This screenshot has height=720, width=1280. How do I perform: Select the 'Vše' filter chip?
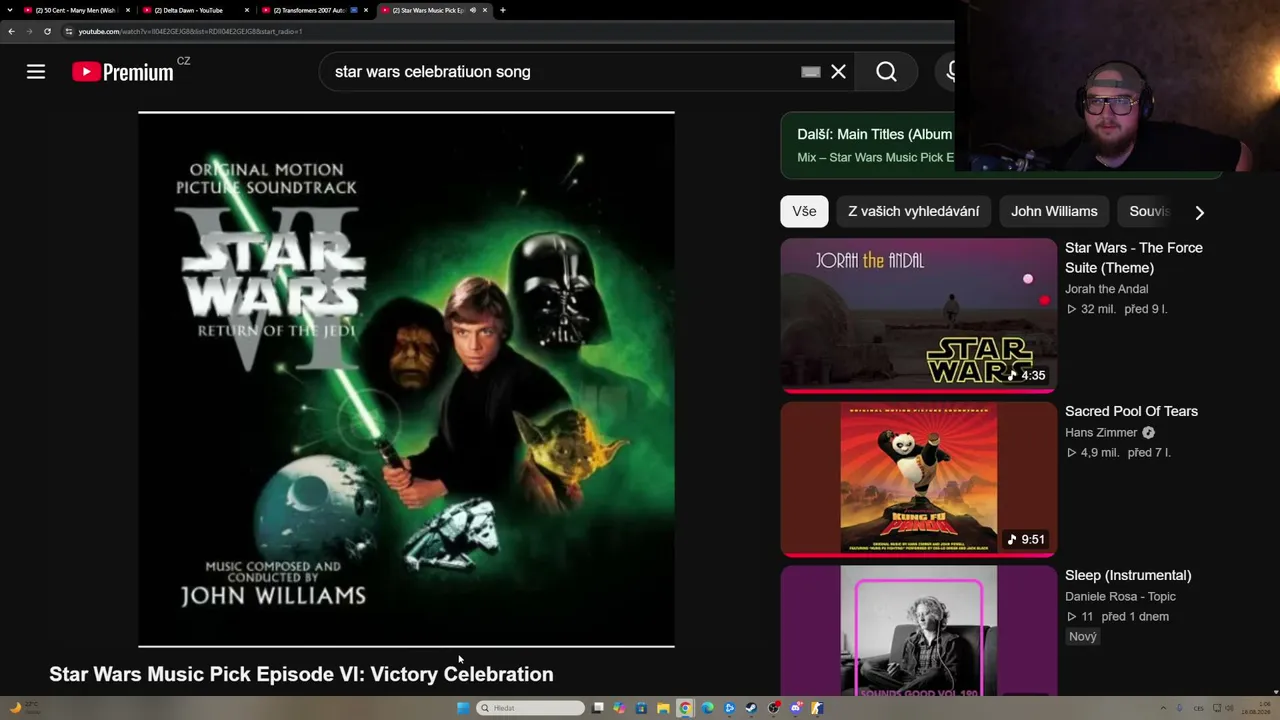click(x=804, y=211)
